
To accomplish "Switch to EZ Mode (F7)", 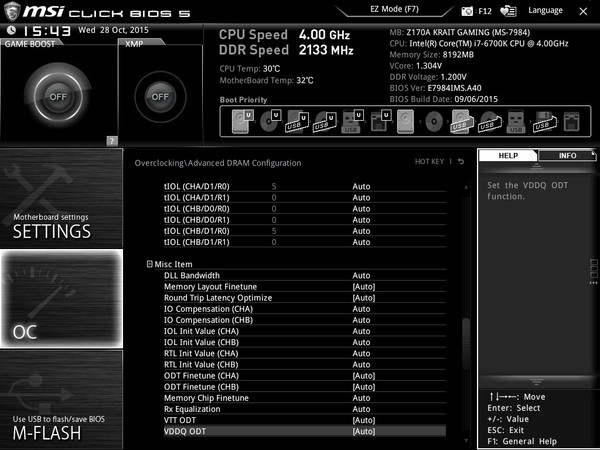I will pos(395,9).
